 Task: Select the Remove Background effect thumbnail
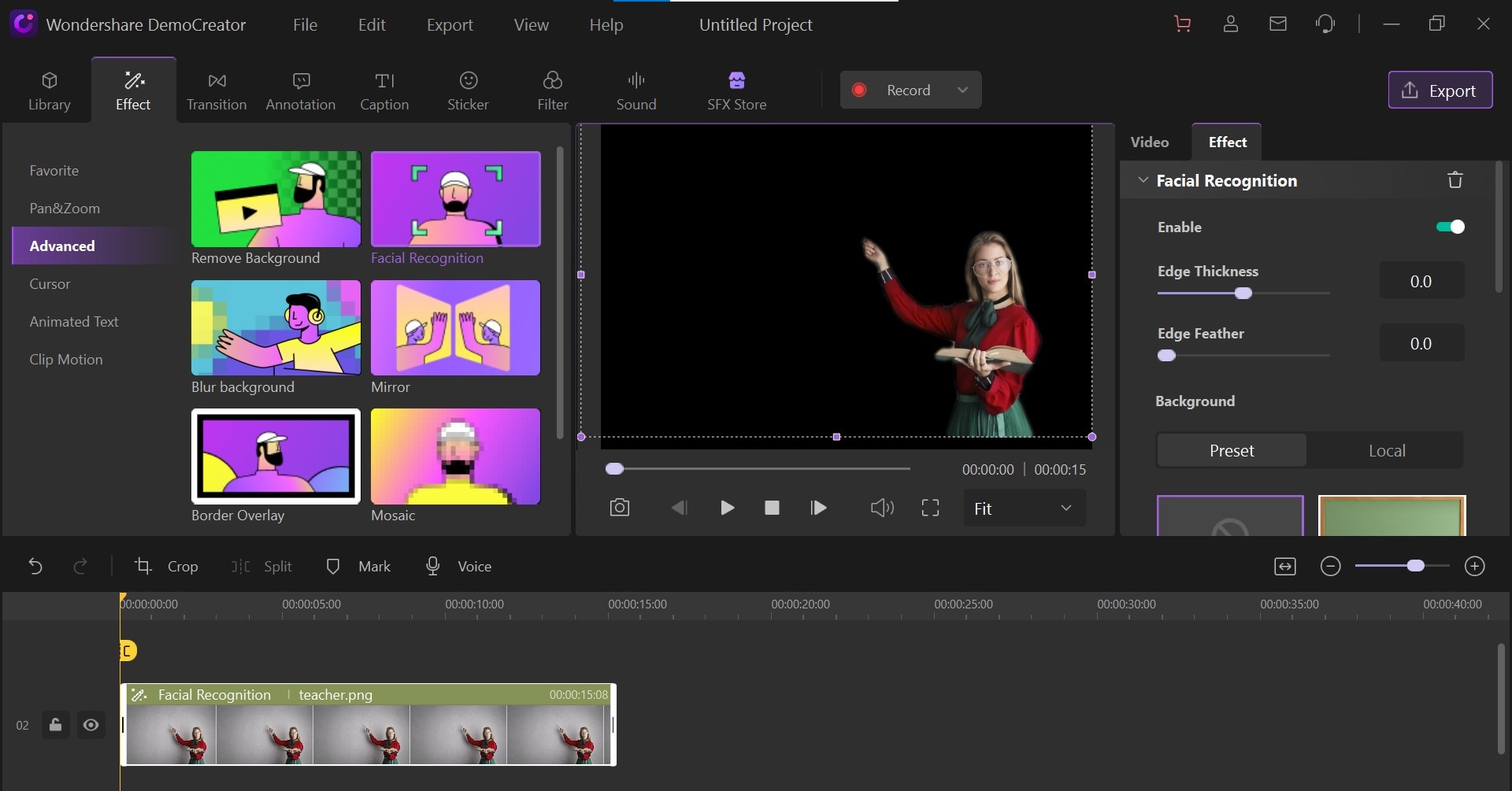point(276,199)
